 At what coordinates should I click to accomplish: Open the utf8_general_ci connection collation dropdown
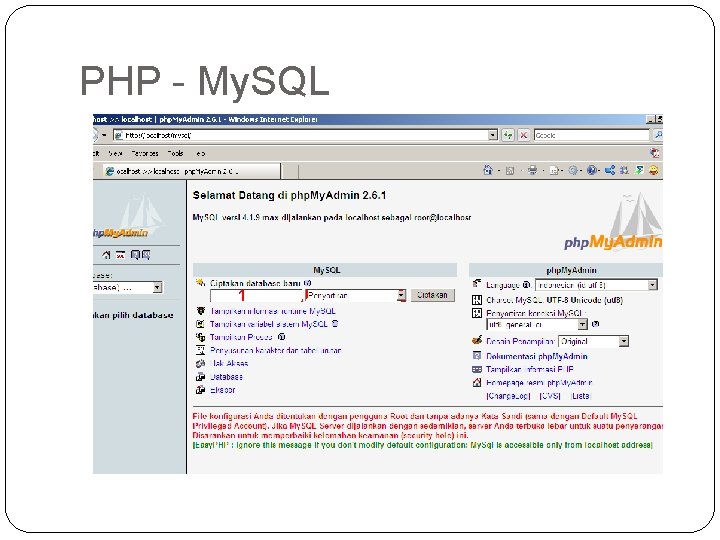tap(537, 325)
